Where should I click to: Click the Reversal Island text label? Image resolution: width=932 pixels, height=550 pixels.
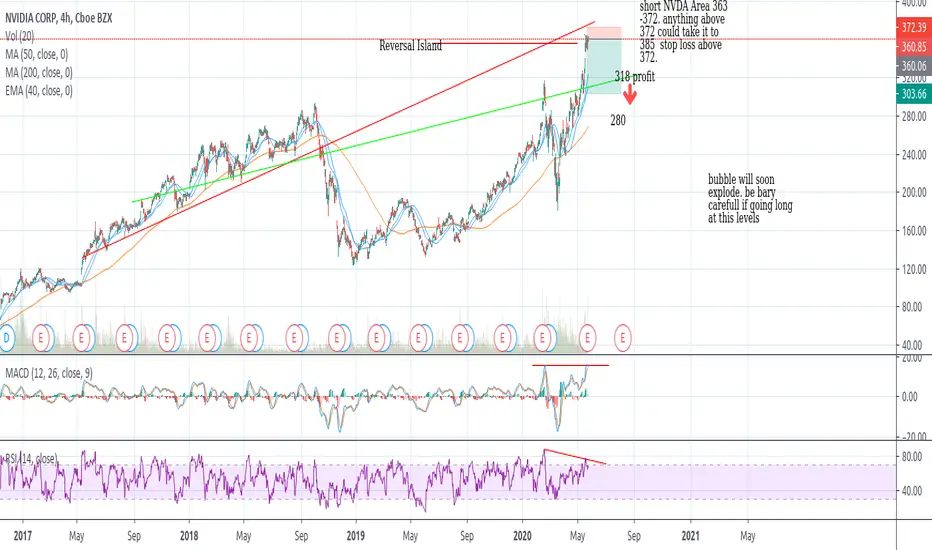point(411,46)
